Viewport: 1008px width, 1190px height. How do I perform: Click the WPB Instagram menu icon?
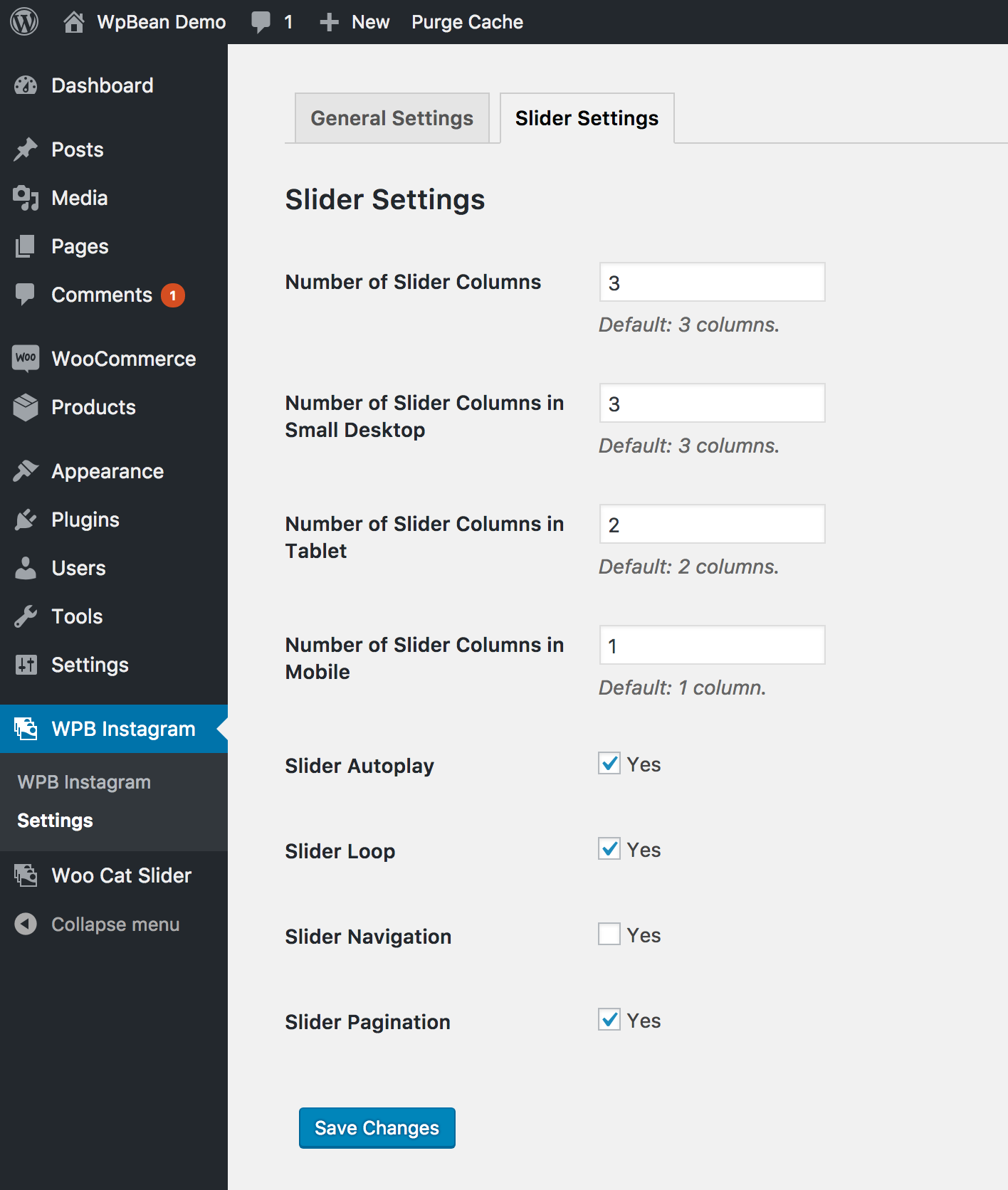pos(26,728)
